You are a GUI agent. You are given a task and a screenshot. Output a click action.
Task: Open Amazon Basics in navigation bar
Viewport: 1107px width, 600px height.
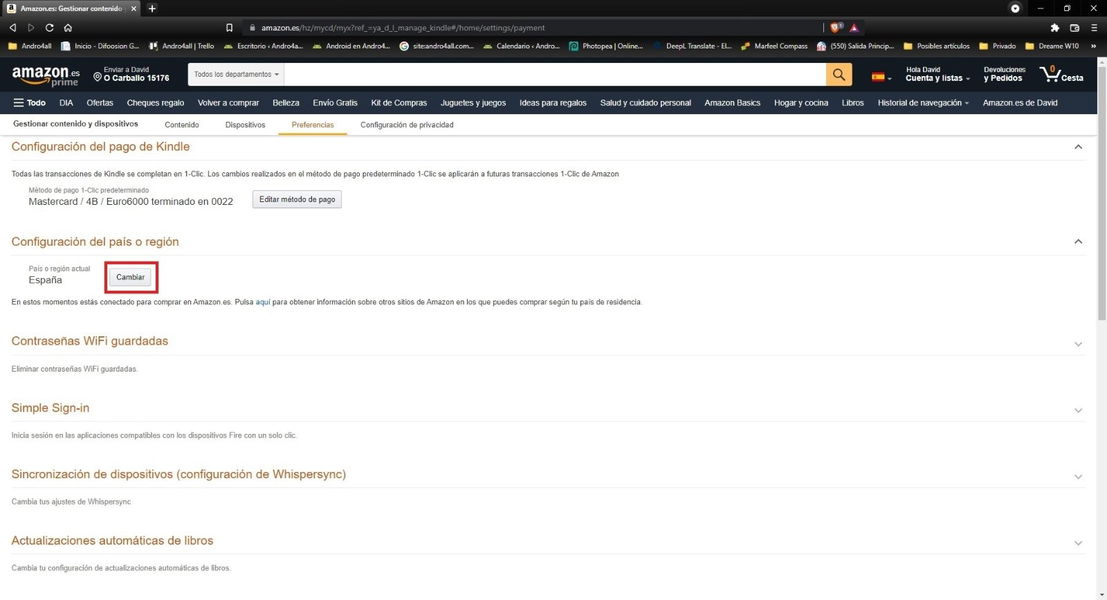point(732,103)
